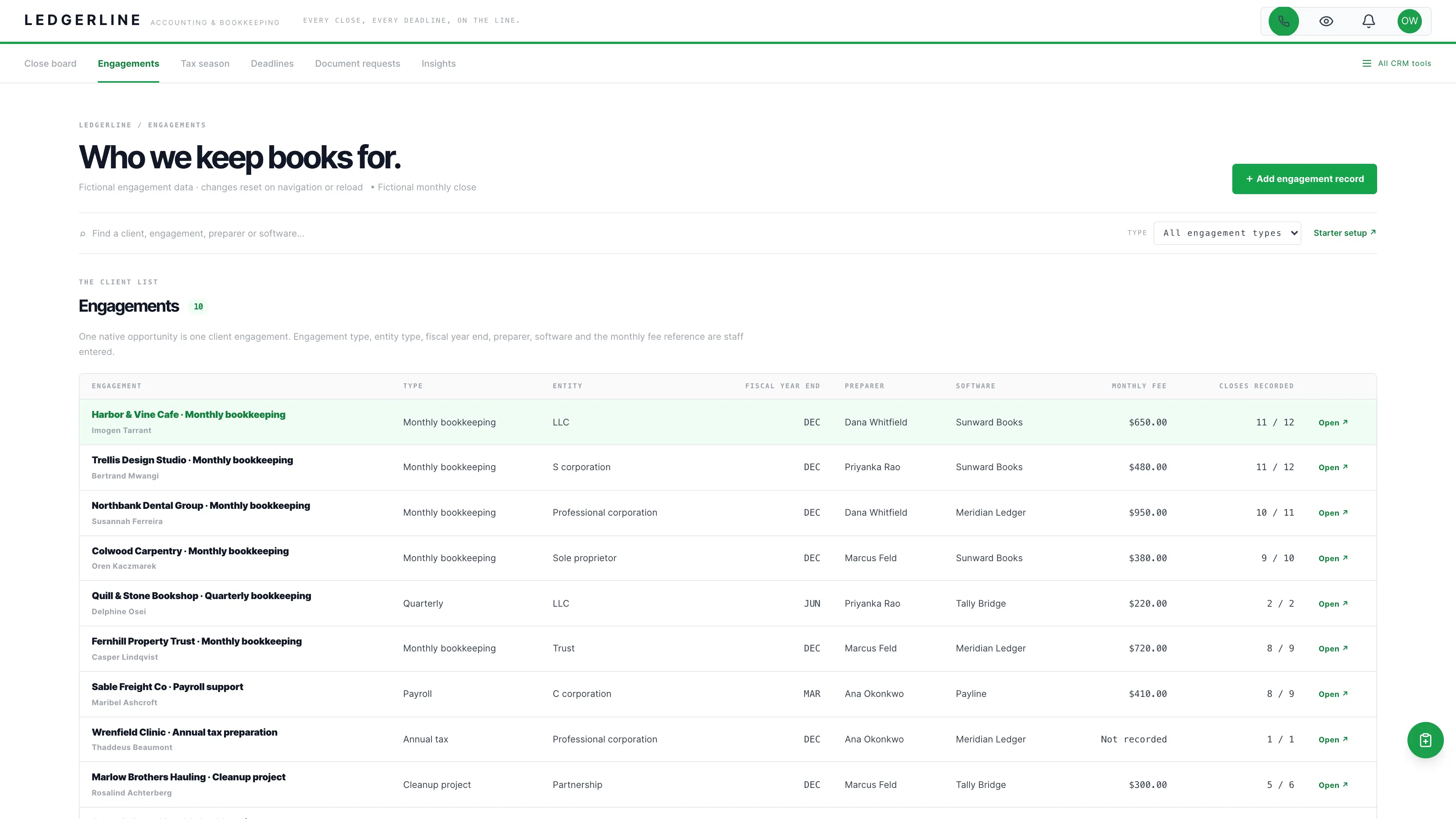Open the All engagement types dropdown

coord(1227,233)
